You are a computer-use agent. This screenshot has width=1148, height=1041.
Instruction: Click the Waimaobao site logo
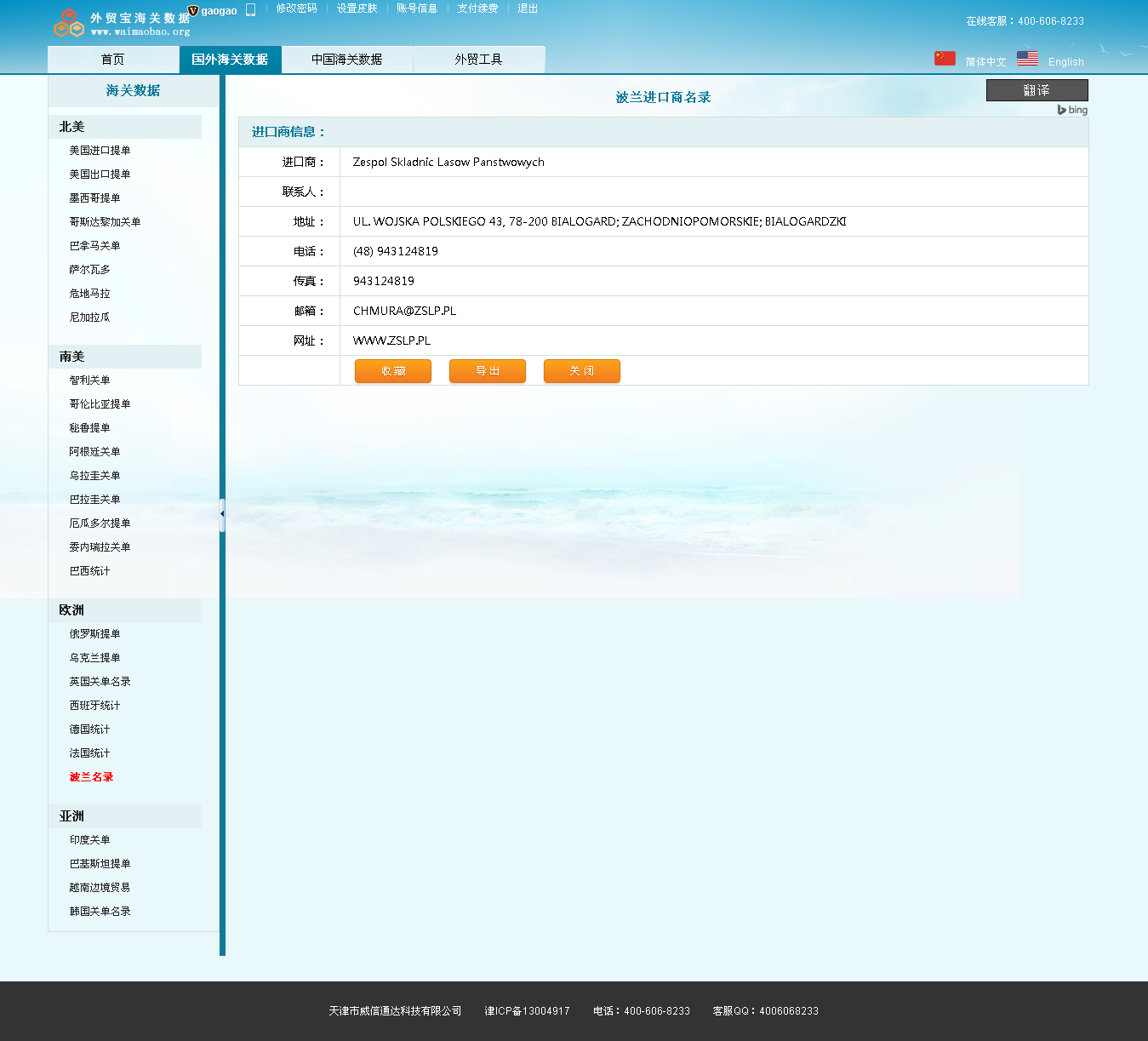pyautogui.click(x=121, y=23)
